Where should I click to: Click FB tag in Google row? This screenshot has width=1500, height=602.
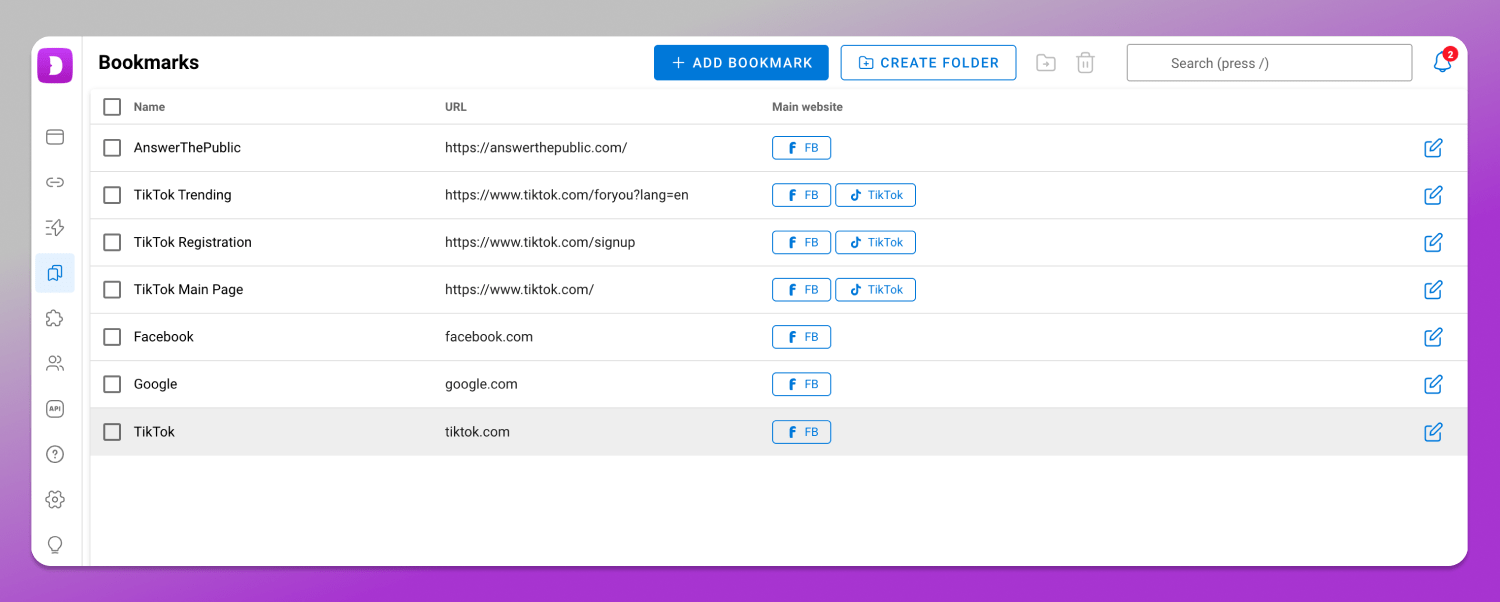click(801, 384)
